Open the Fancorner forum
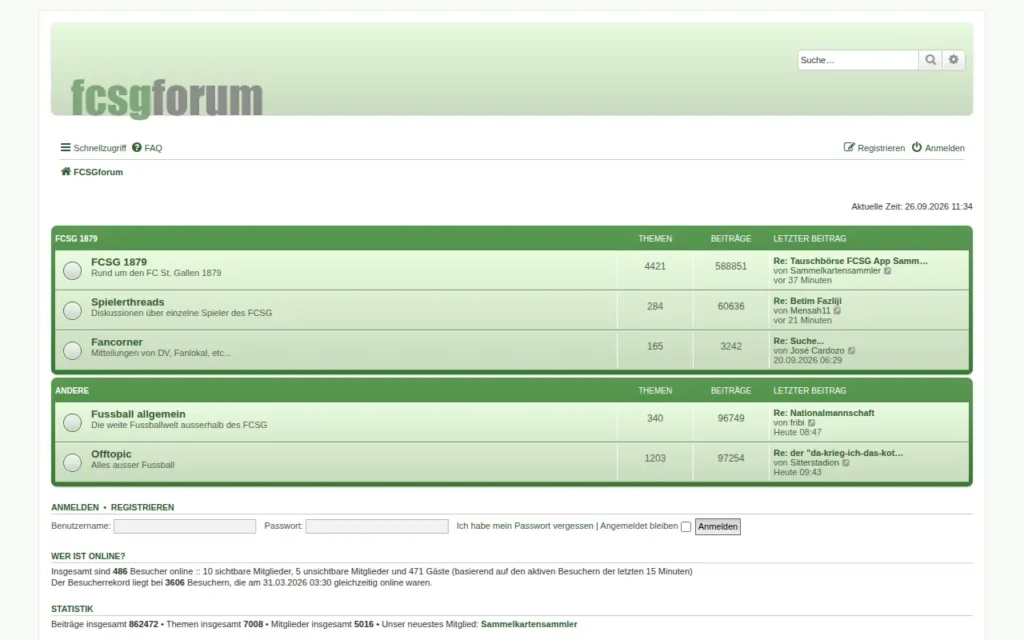This screenshot has height=640, width=1024. click(117, 342)
